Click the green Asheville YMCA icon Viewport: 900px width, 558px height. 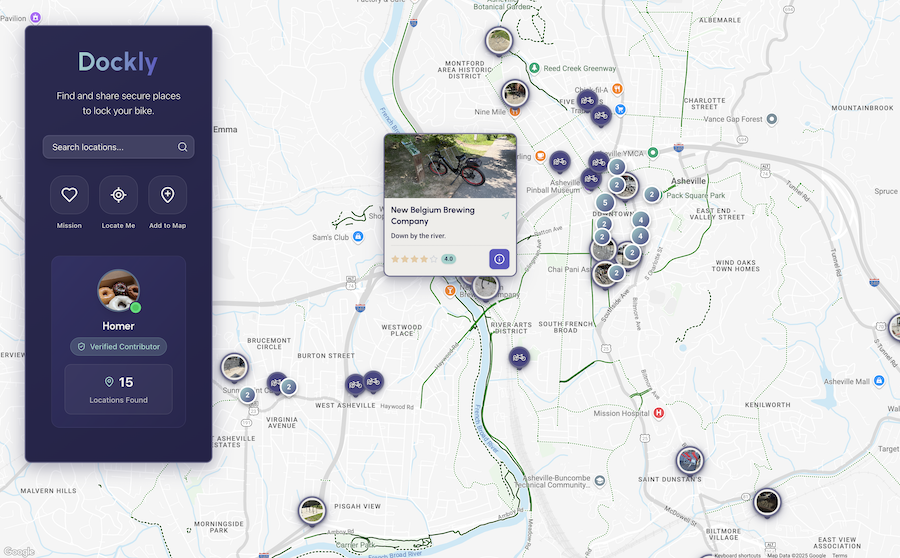[653, 153]
